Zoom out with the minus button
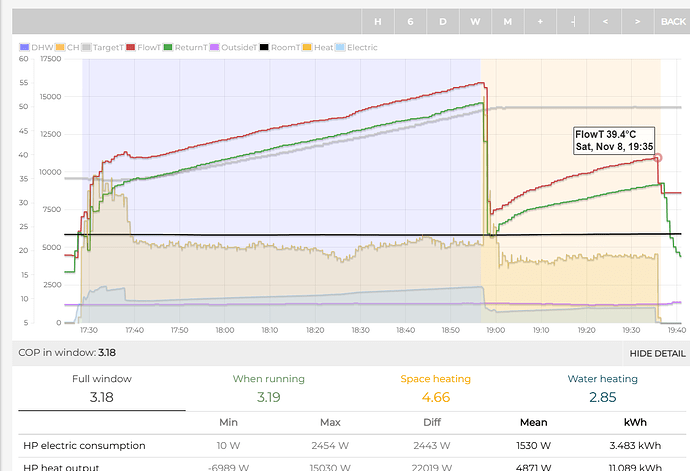 pos(572,21)
